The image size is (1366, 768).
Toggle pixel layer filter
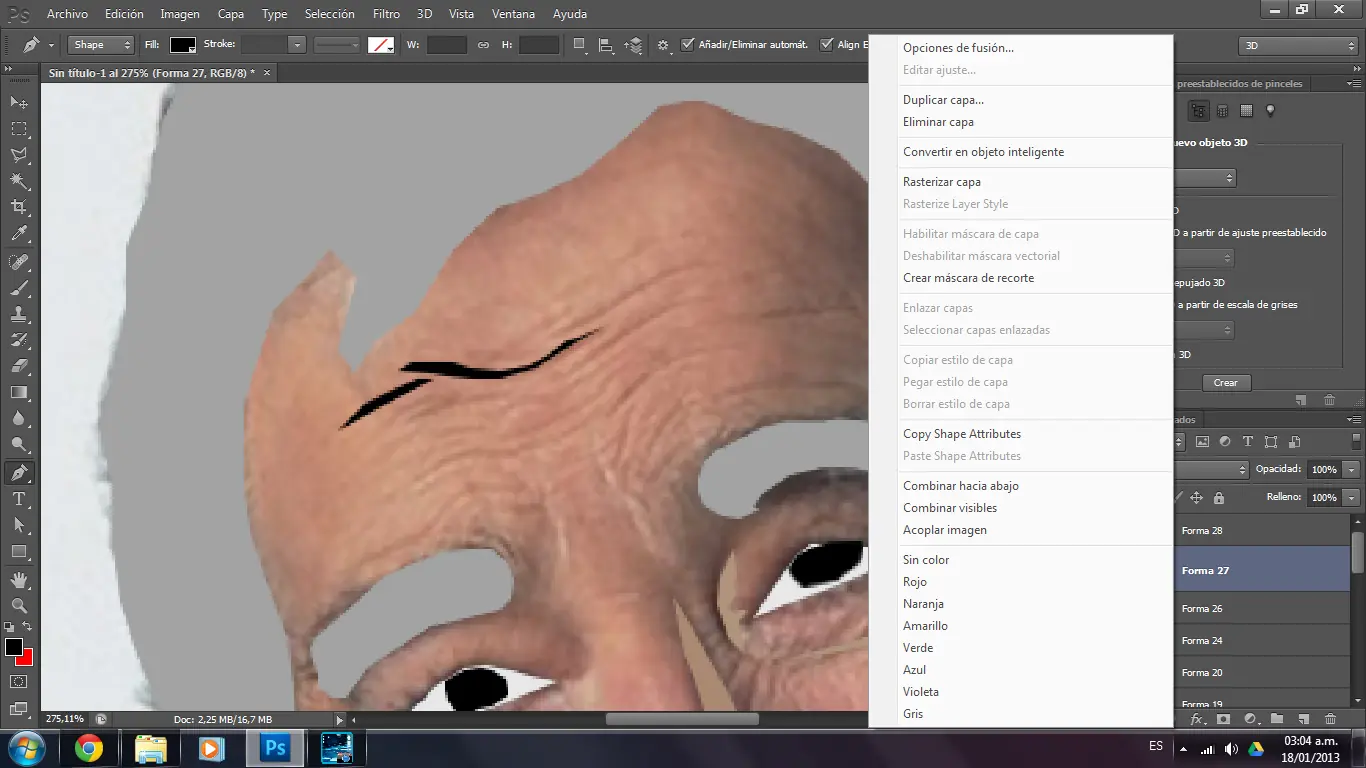(x=1202, y=441)
